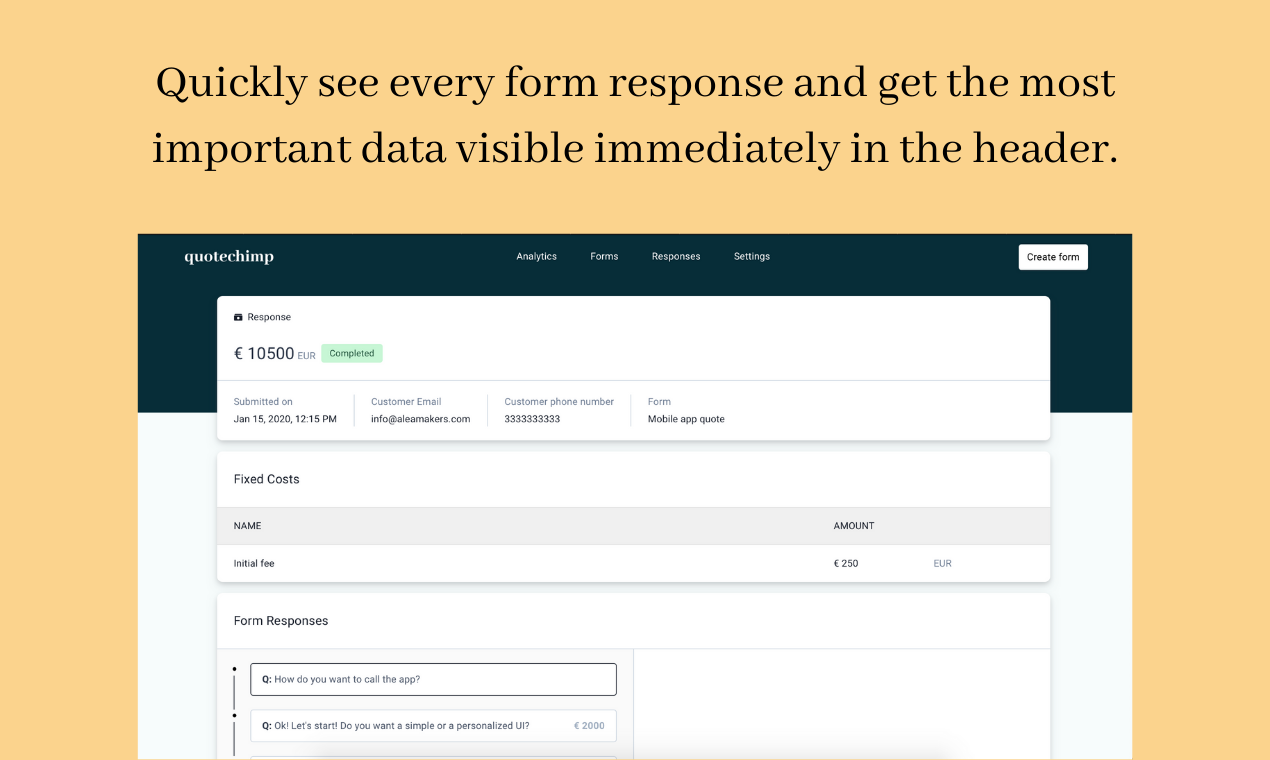
Task: Select the submitted date Jan 15, 2020, 12:15 PM
Action: tap(285, 419)
